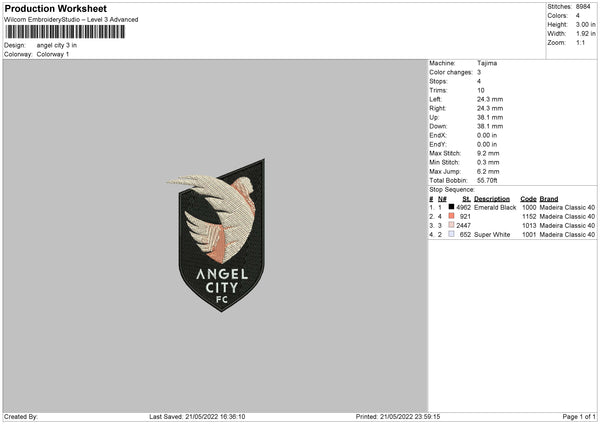Click the 'Created By:' footer label

coord(21,417)
